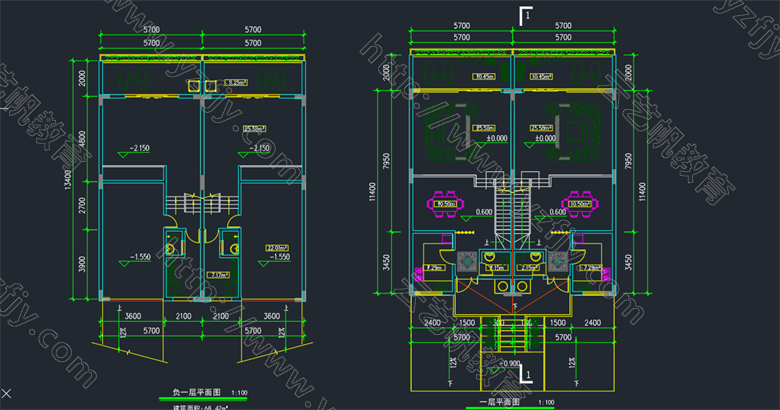This screenshot has width=780, height=410.
Task: Click 0.600 elevation in first-floor right unit
Action: [x=558, y=211]
